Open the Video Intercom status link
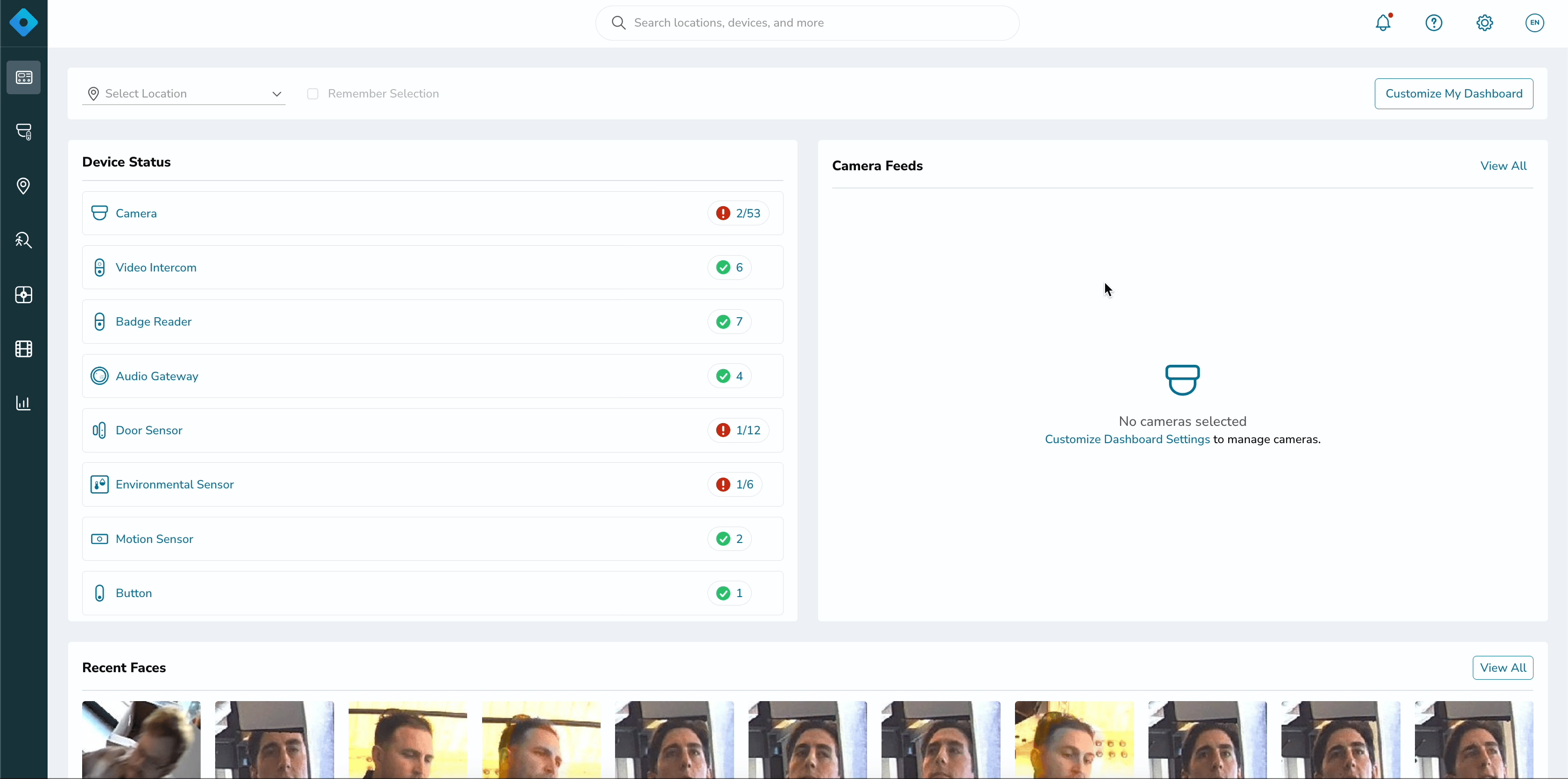 (x=156, y=267)
